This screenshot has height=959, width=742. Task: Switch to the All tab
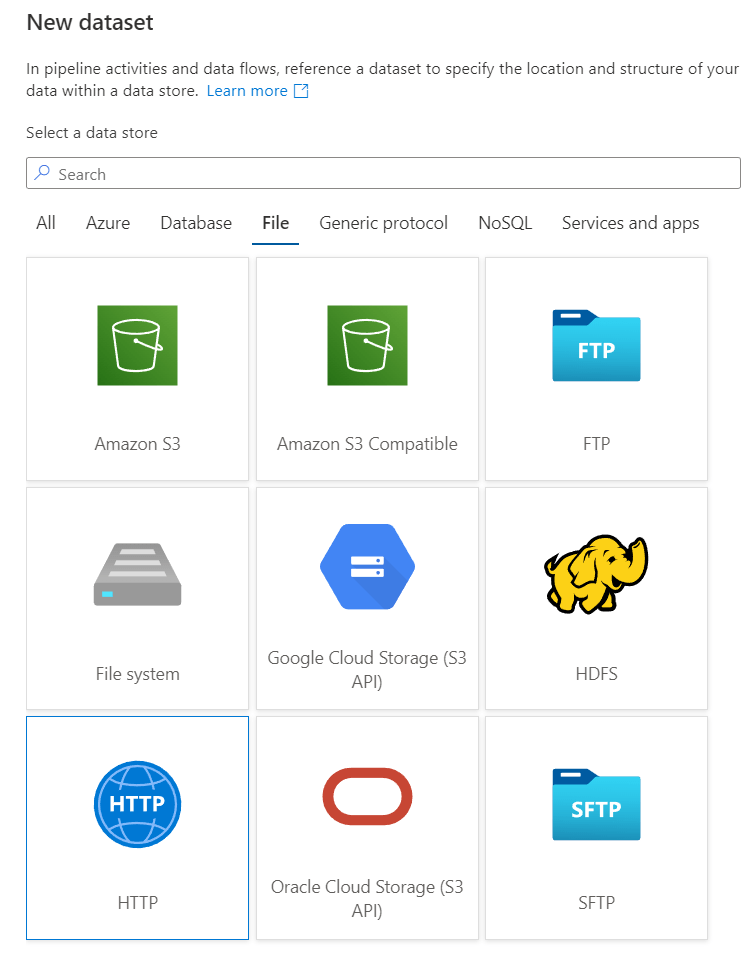46,223
